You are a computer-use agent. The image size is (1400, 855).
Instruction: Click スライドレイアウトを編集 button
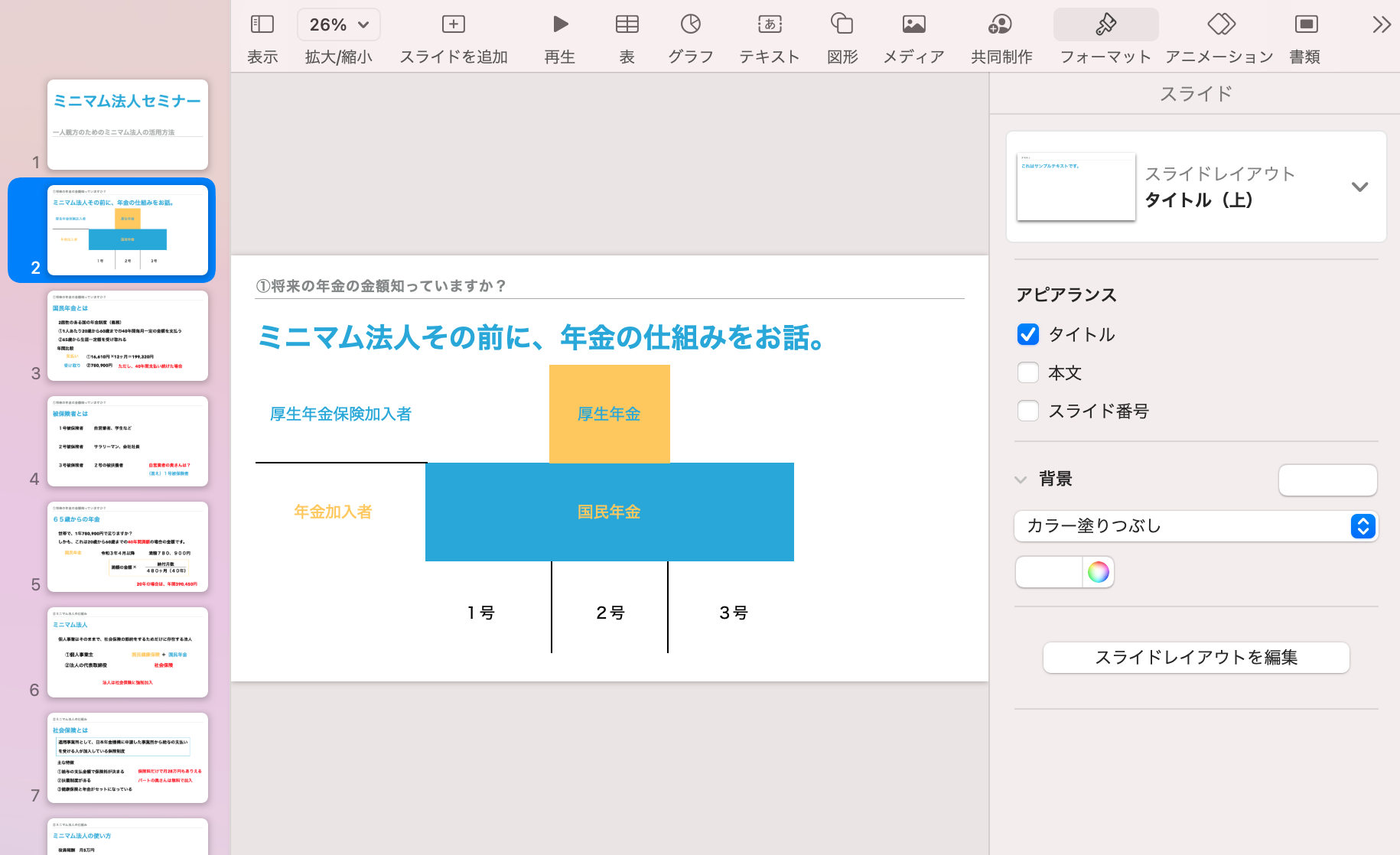[1197, 658]
